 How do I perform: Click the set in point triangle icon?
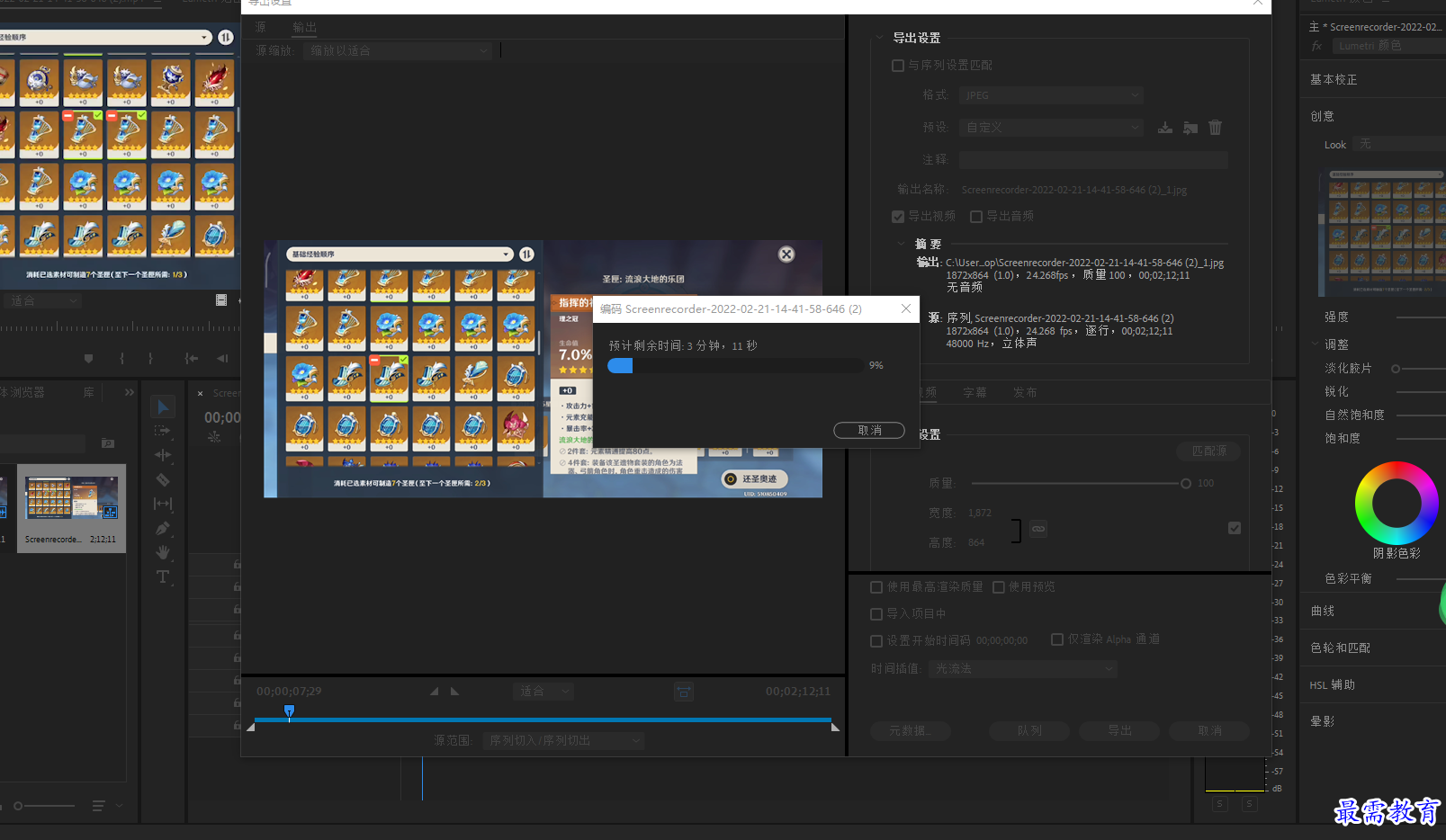434,692
